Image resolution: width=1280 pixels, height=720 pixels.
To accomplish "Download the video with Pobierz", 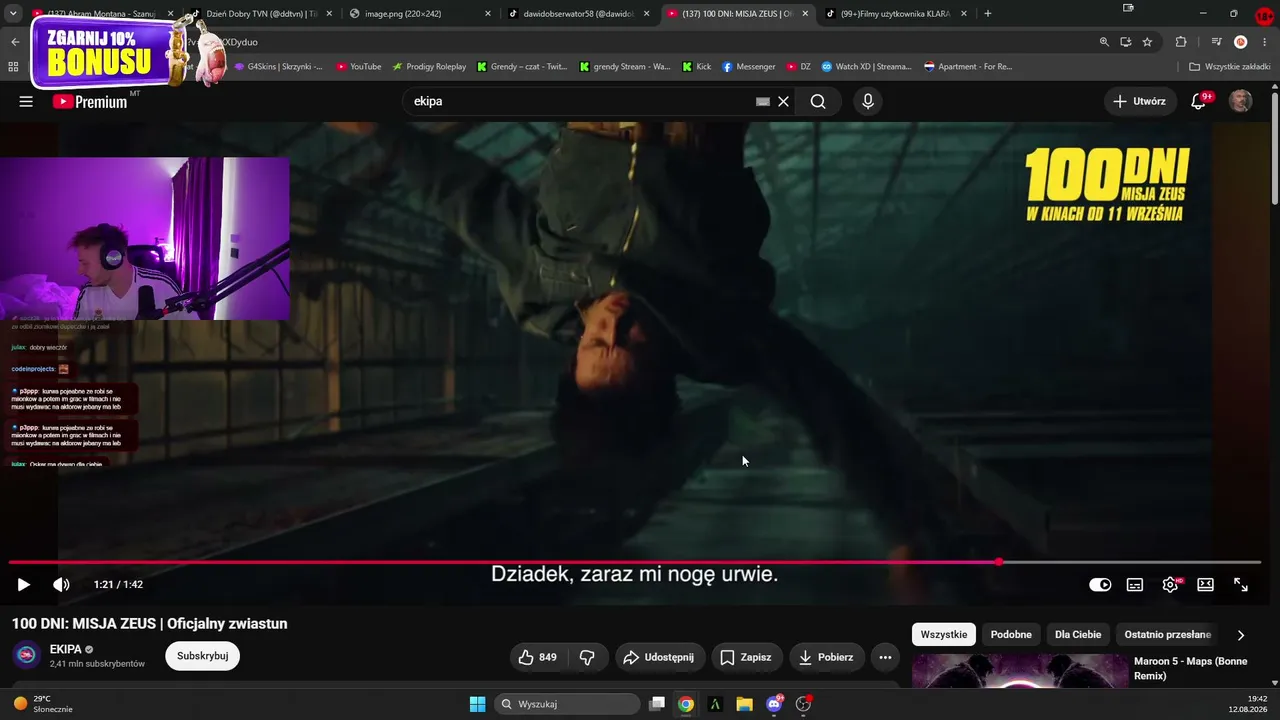I will (826, 657).
